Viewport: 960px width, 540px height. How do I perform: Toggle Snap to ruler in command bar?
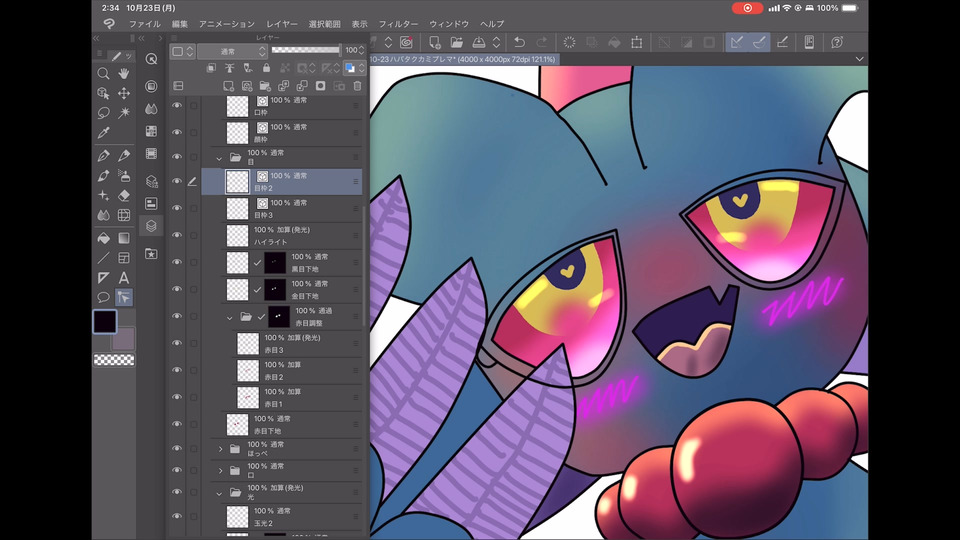tap(737, 42)
